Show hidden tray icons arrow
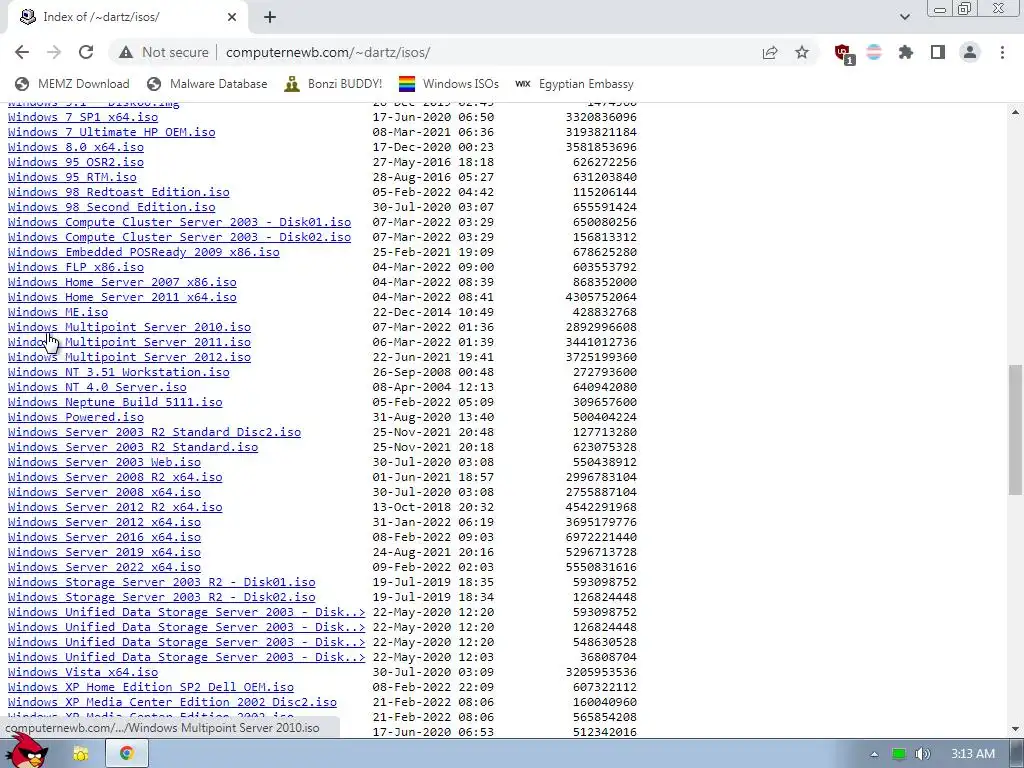 click(x=874, y=754)
